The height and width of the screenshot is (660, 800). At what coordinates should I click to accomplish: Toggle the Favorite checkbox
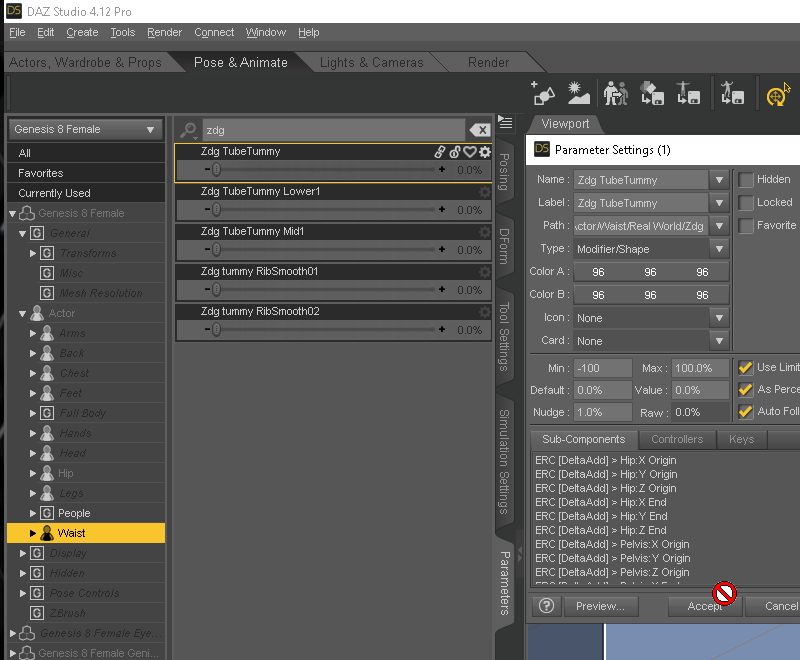746,225
